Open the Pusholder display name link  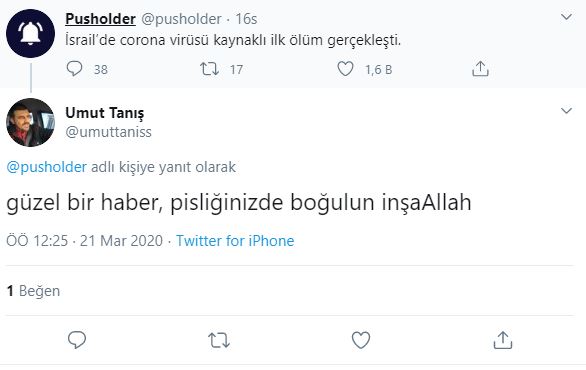coord(100,19)
